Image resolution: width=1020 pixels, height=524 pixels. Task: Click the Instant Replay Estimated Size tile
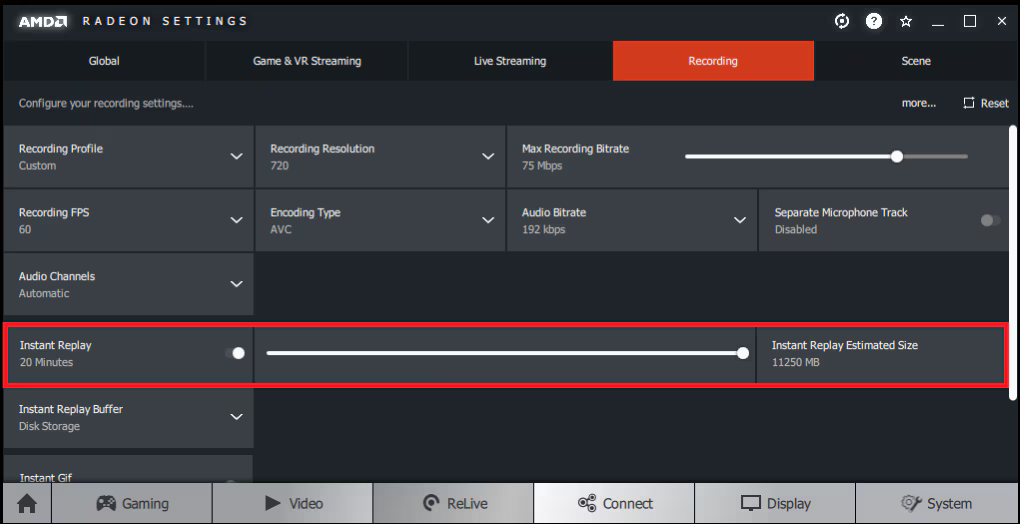(881, 353)
